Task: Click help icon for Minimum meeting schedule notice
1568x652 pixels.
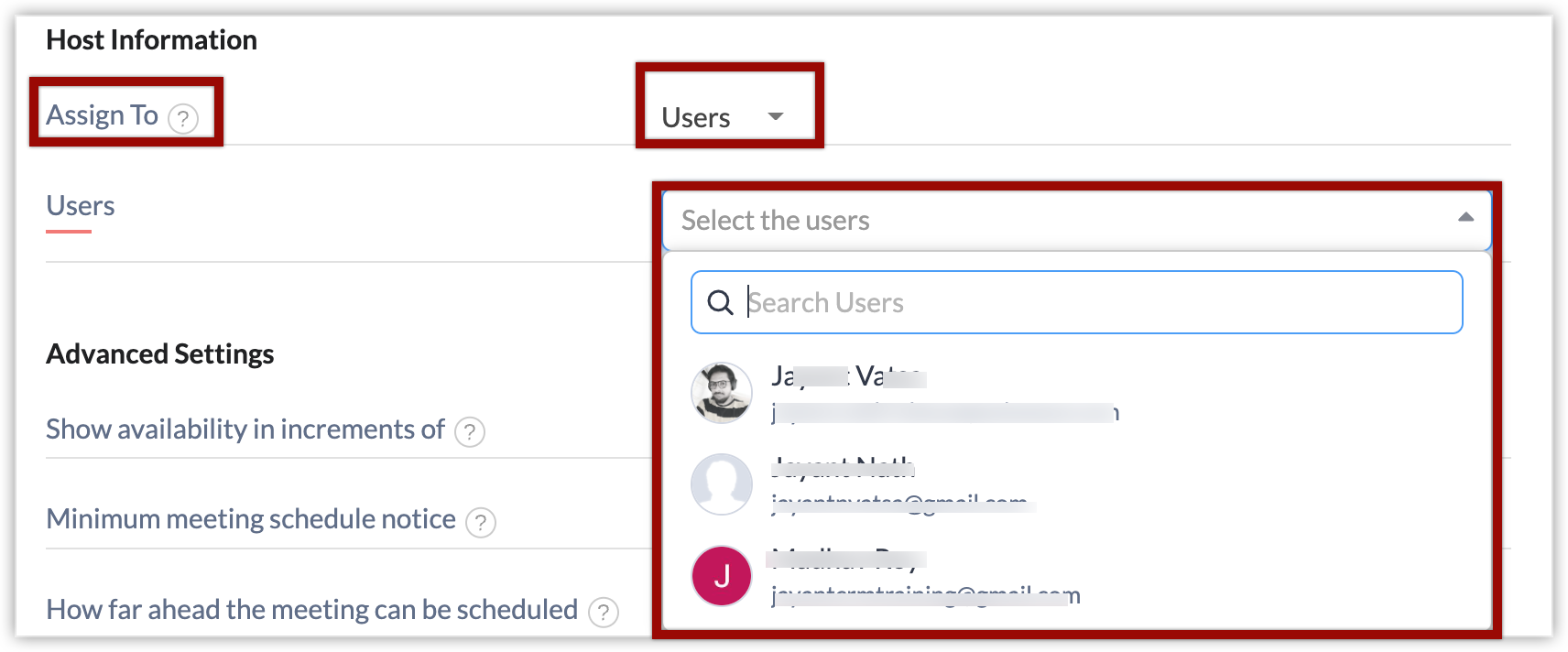Action: click(x=481, y=522)
